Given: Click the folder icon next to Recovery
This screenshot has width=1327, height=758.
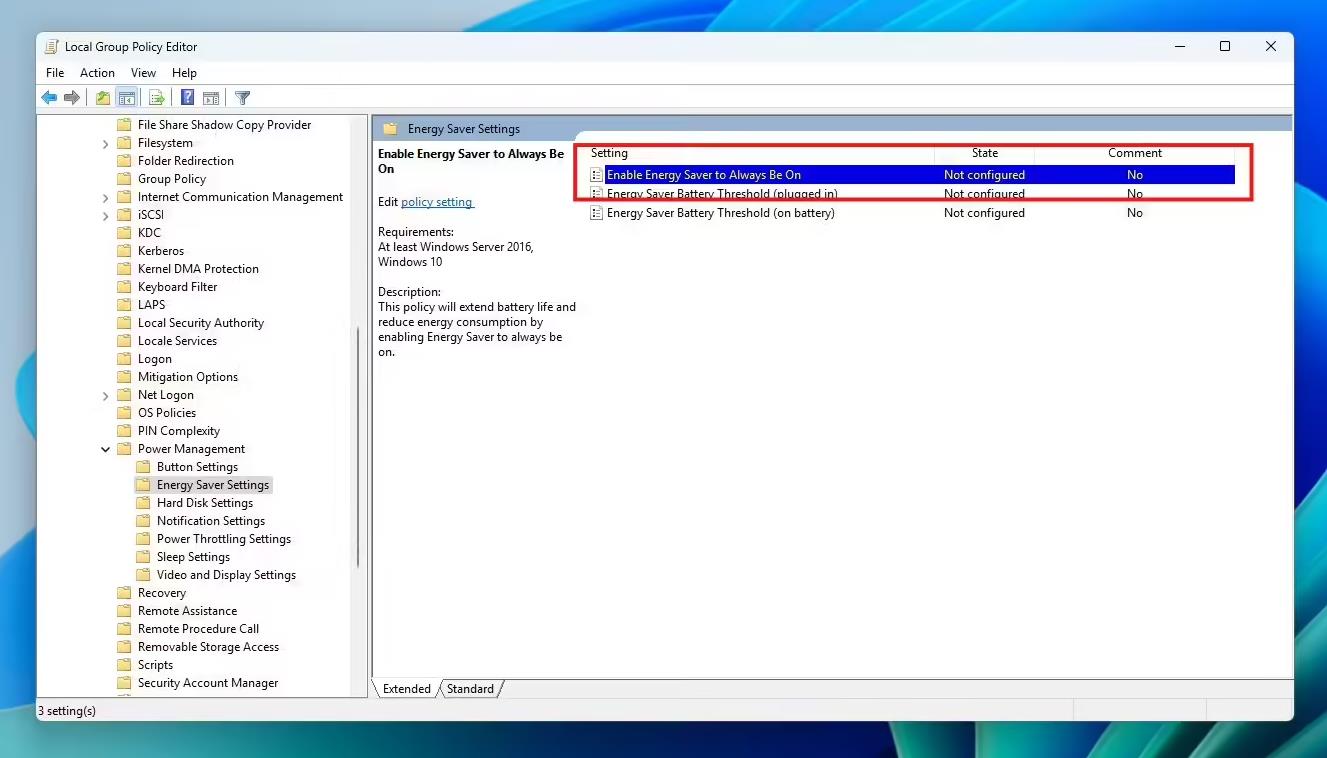Looking at the screenshot, I should pos(124,593).
